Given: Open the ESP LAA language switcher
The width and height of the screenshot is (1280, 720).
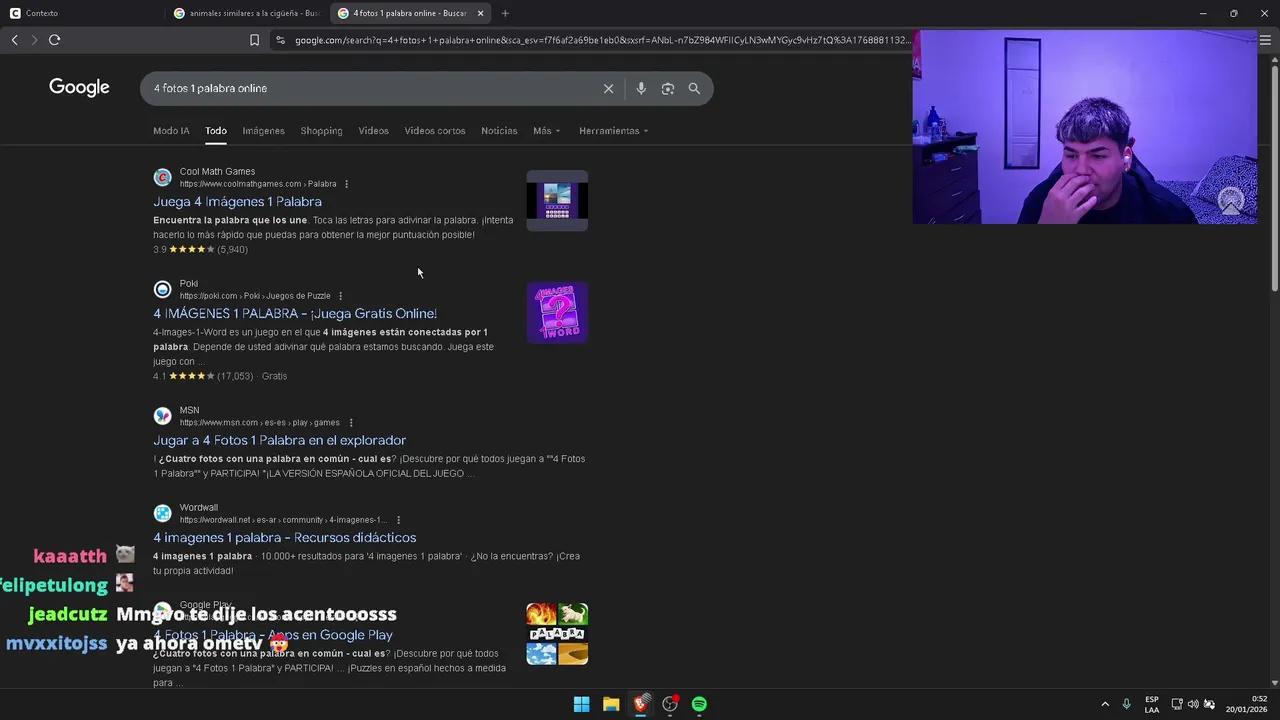Looking at the screenshot, I should click(x=1152, y=704).
